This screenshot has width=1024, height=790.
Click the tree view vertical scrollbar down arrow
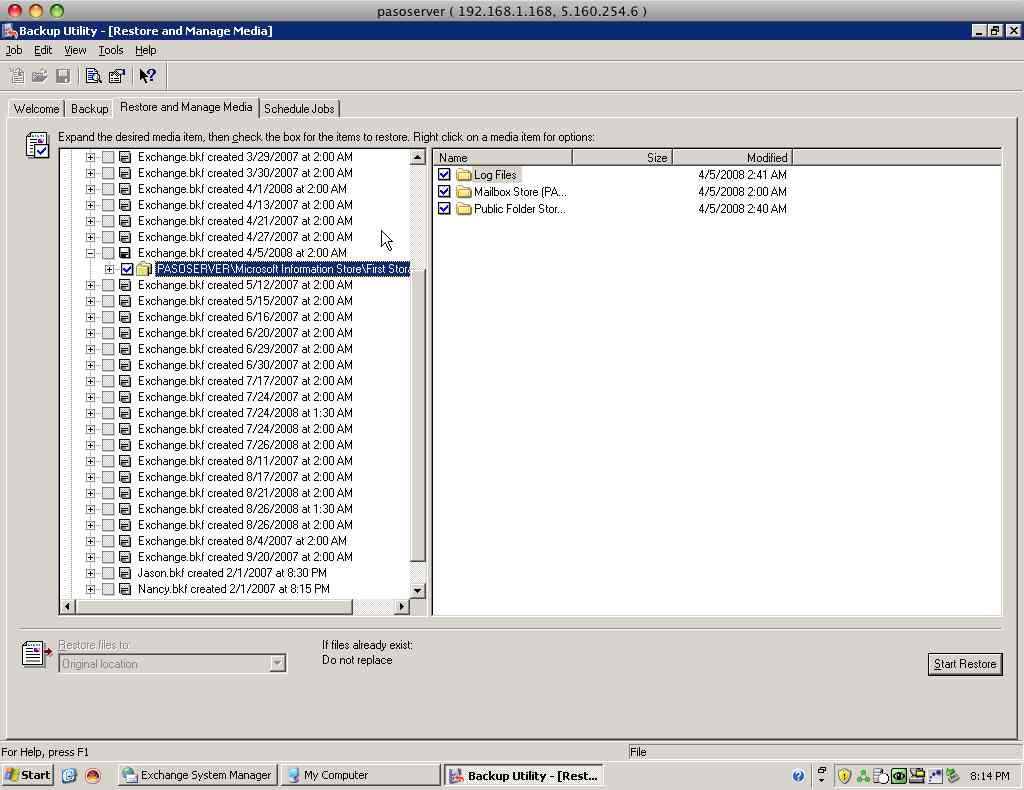[419, 590]
